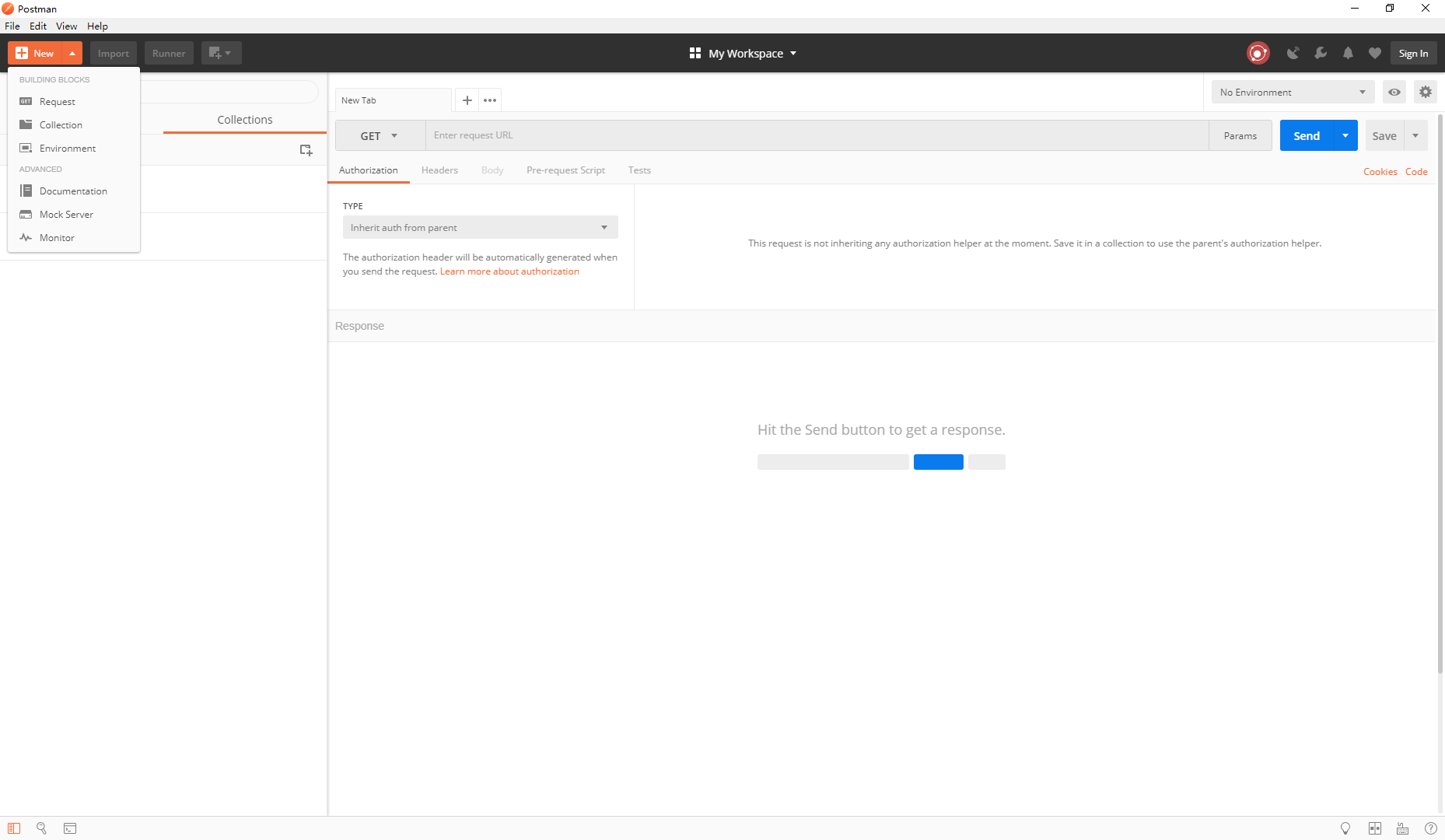Open the wrench settings icon
The height and width of the screenshot is (840, 1445).
click(1321, 53)
